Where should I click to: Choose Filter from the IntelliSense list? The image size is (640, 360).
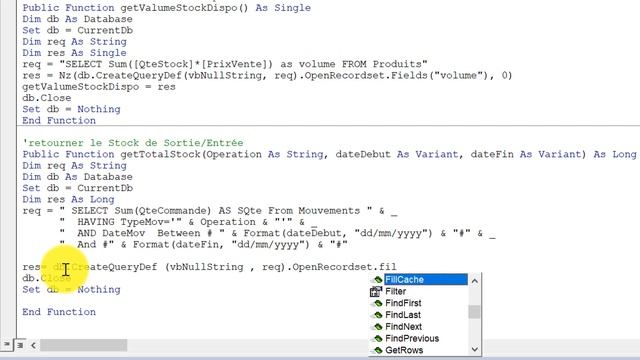[x=396, y=291]
